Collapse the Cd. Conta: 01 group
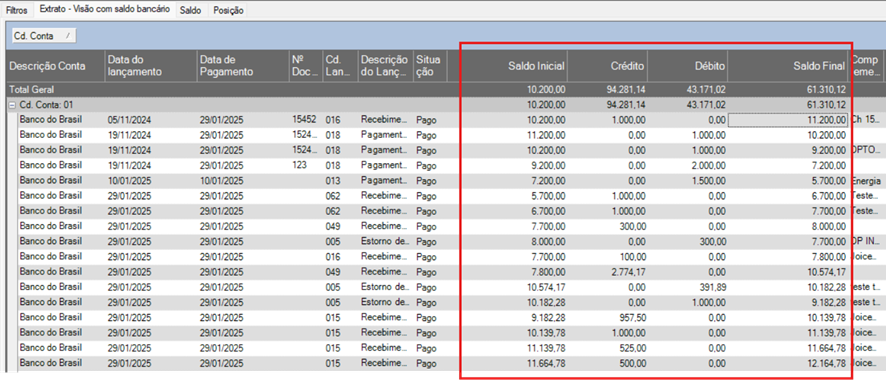The image size is (886, 380). point(12,105)
